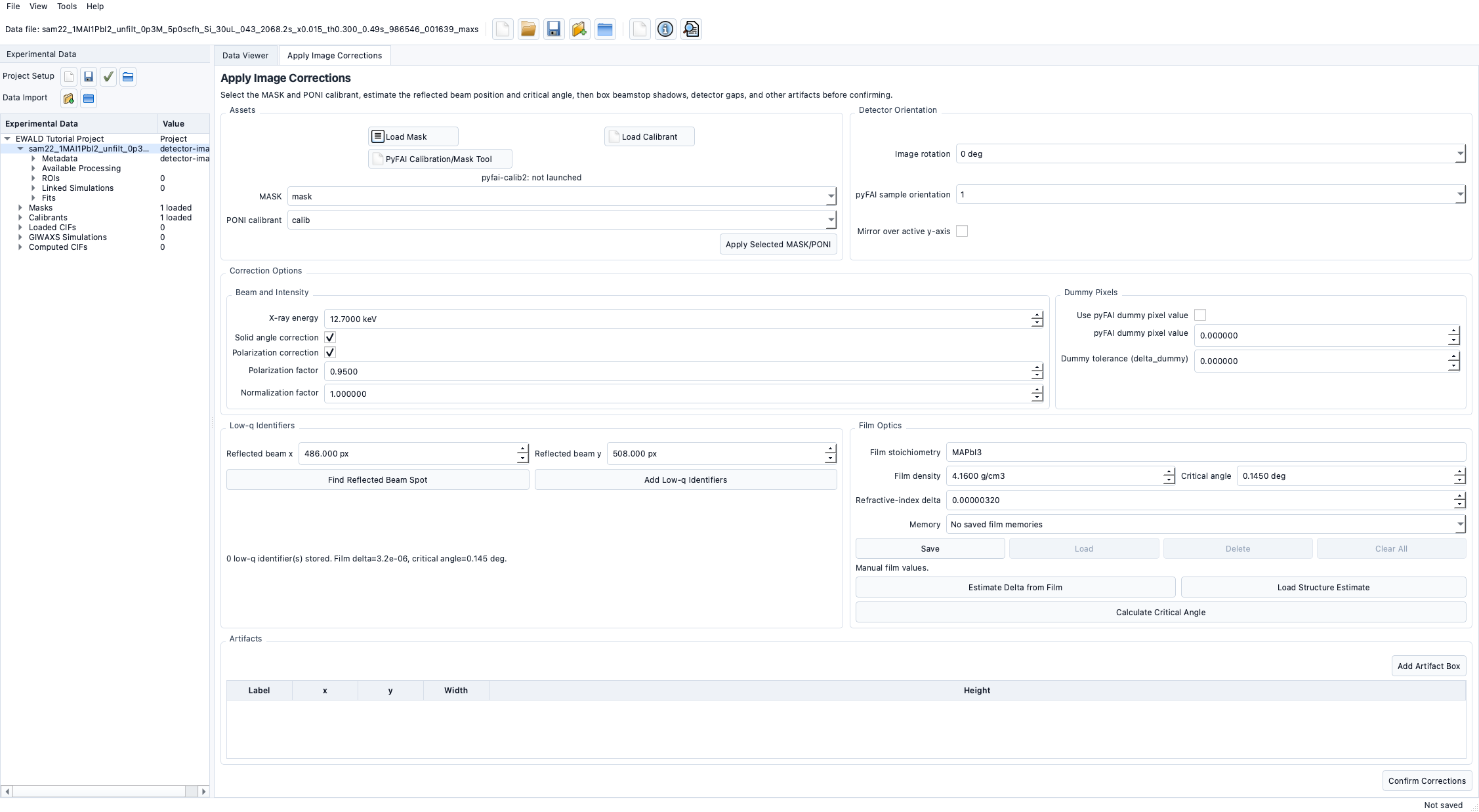This screenshot has width=1479, height=812.
Task: Click the Film stoichiometry input field
Action: (x=1206, y=453)
